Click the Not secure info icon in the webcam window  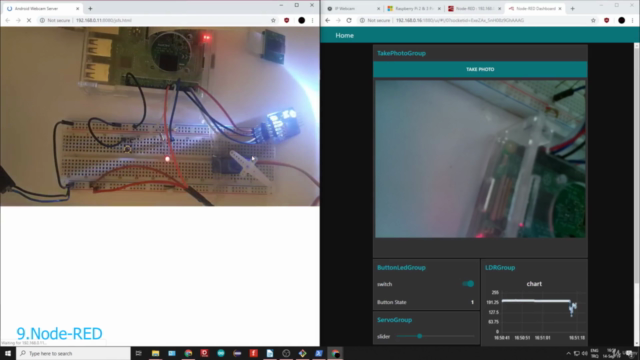point(42,20)
